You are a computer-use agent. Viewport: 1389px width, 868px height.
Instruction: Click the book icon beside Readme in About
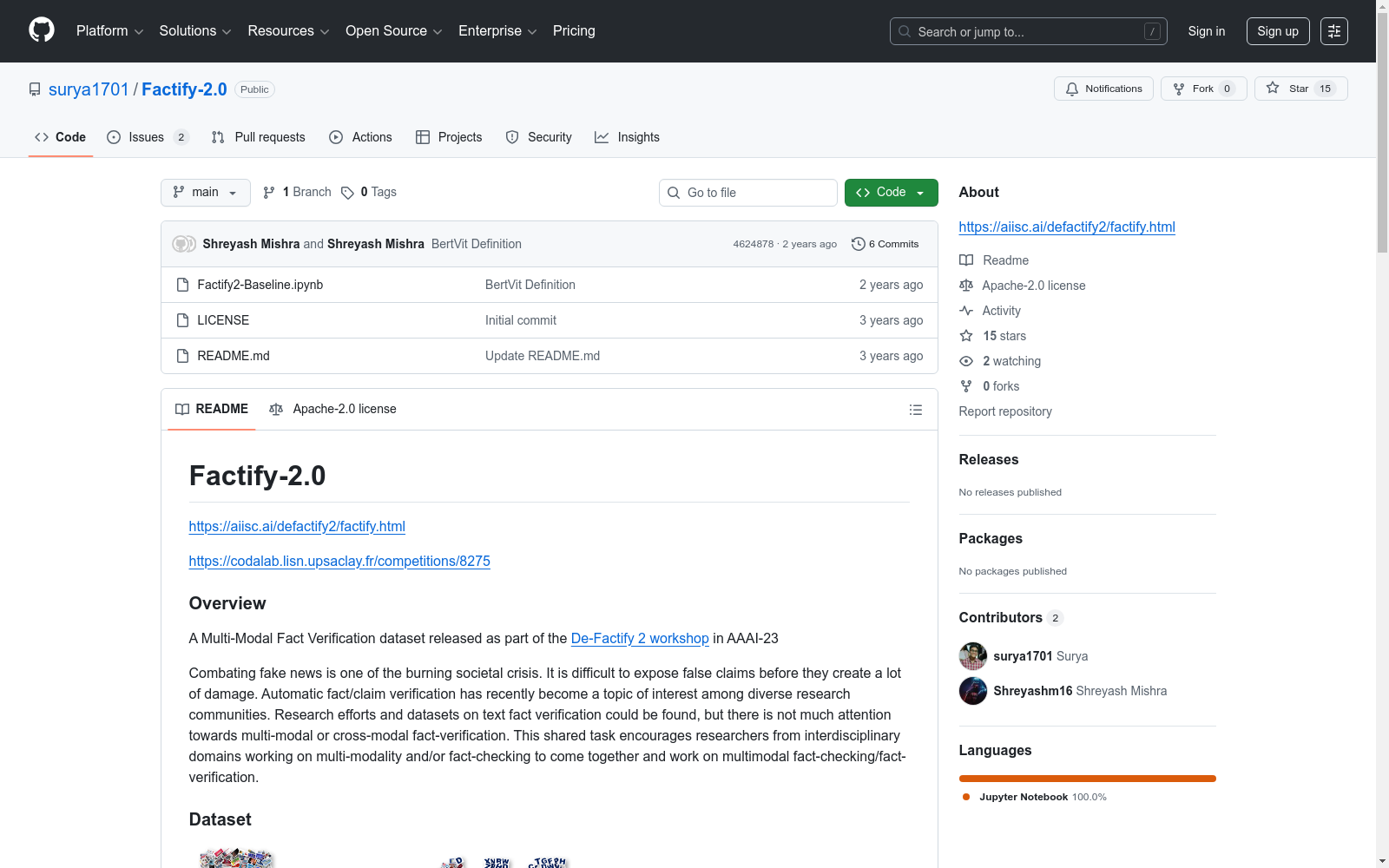[x=966, y=260]
